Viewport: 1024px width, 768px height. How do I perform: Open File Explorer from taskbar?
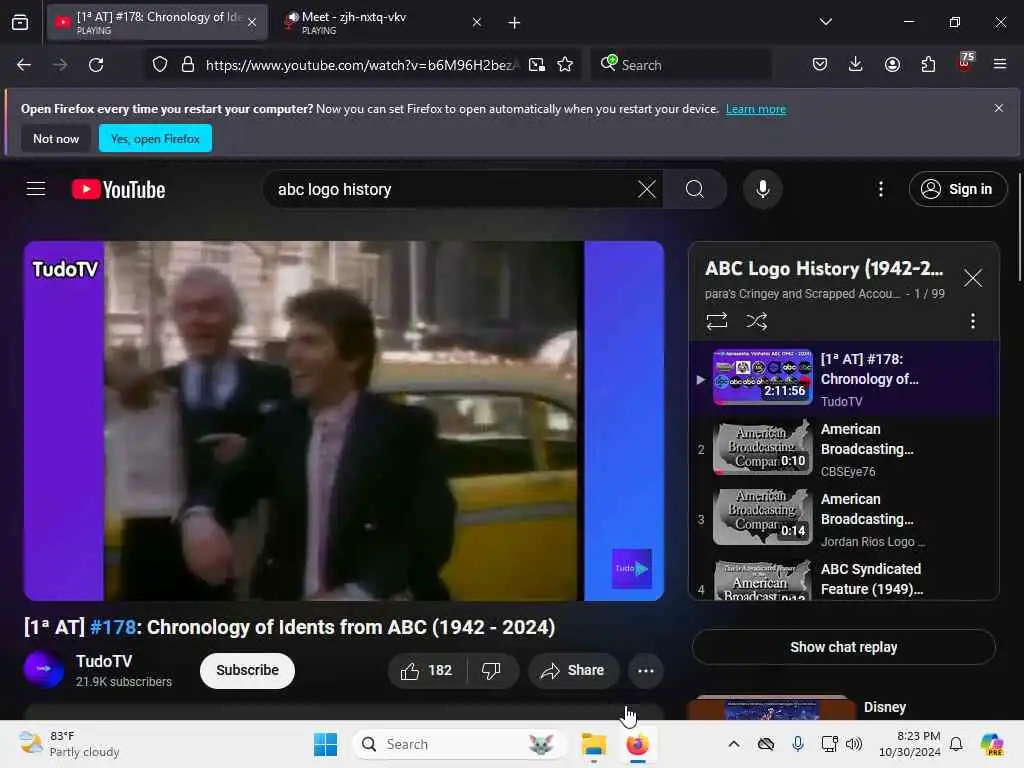tap(594, 744)
